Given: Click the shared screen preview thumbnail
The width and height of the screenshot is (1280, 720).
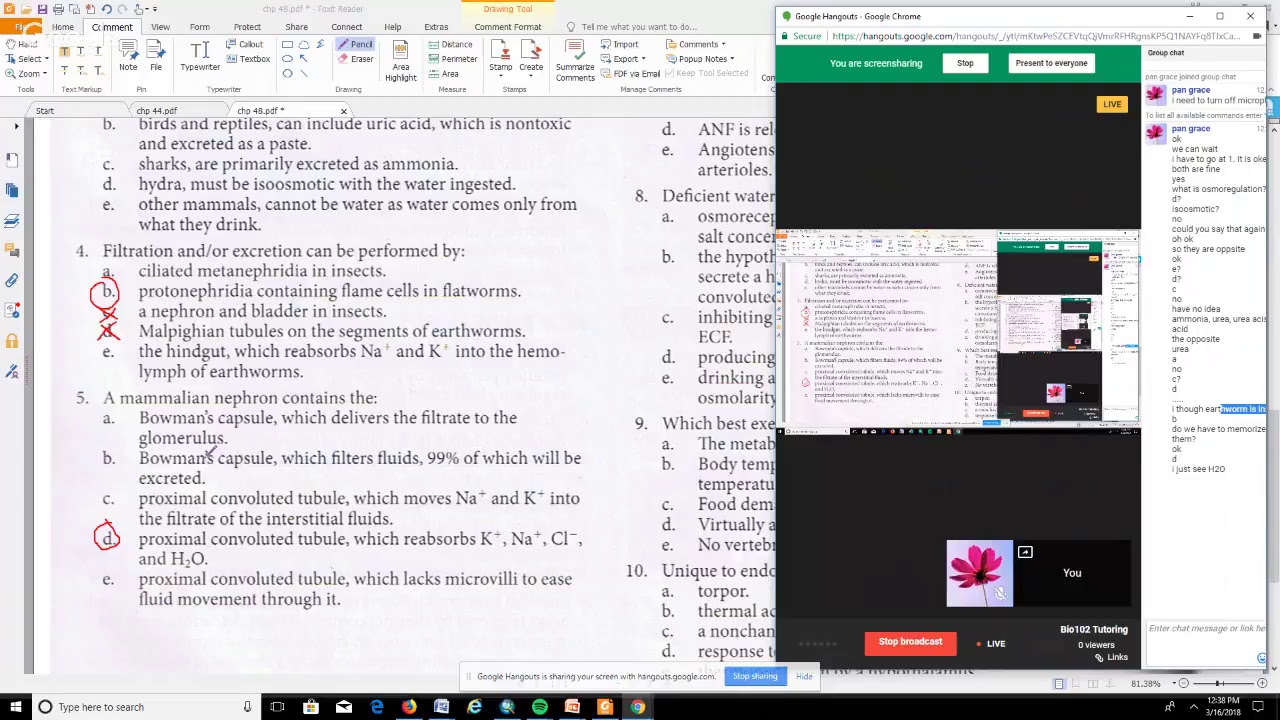Looking at the screenshot, I should click(x=958, y=332).
